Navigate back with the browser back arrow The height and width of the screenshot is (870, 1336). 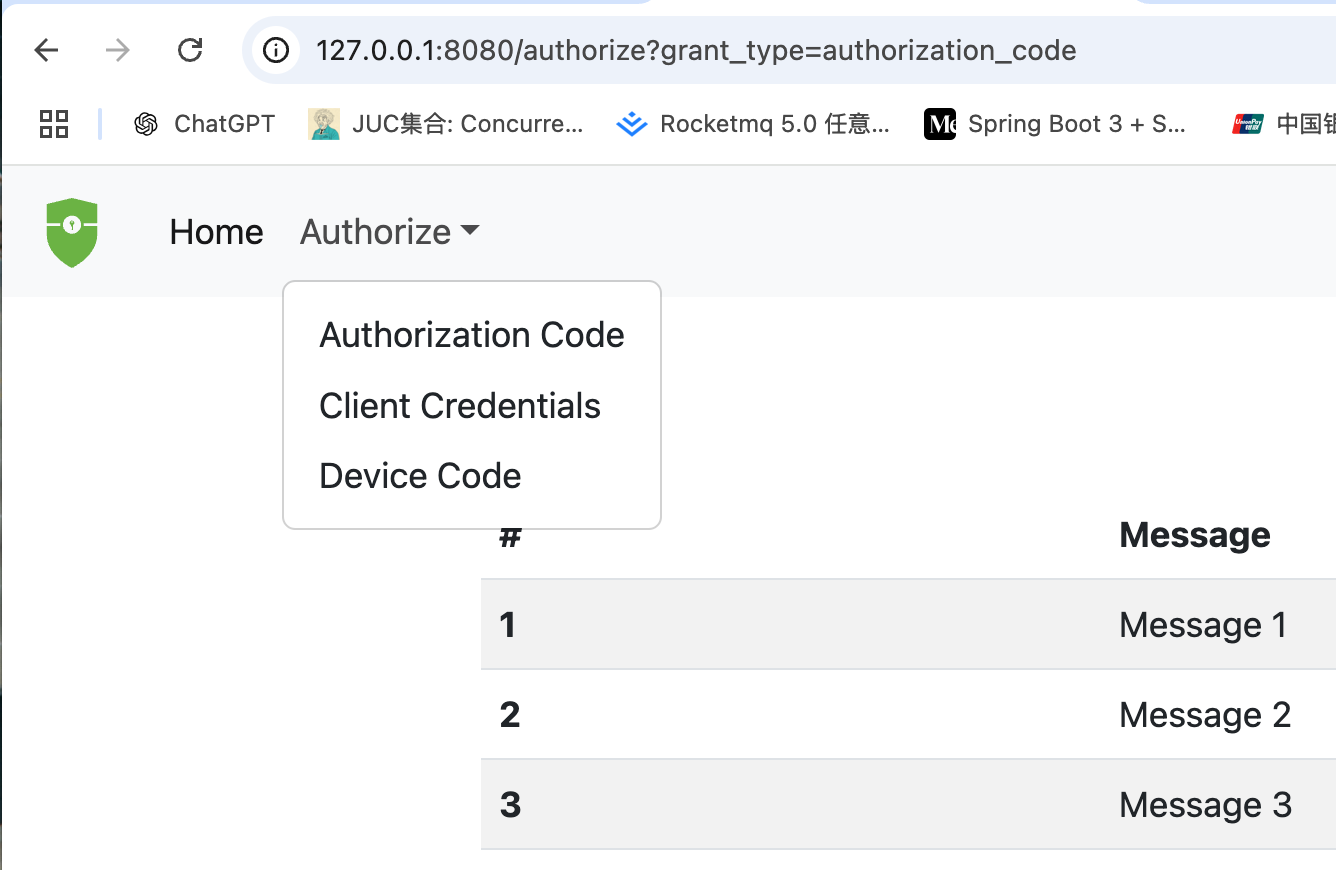pyautogui.click(x=46, y=50)
